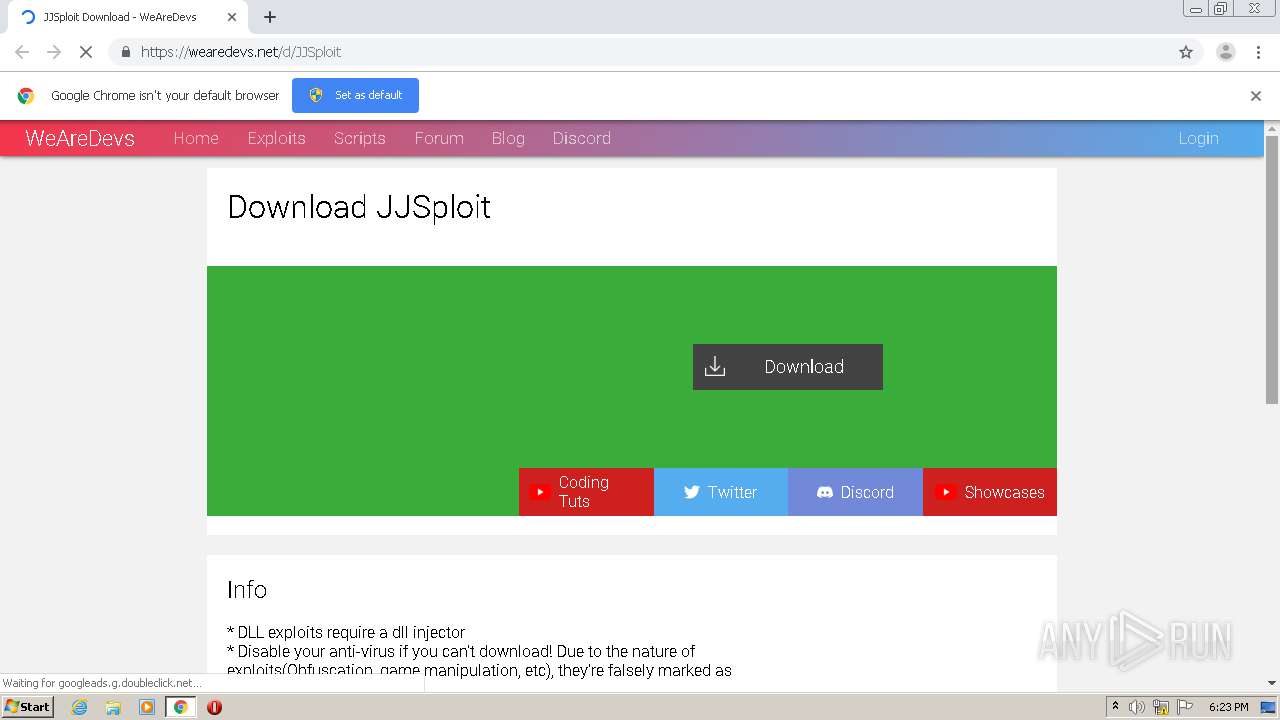Open Windows Explorer folder taskbar icon
This screenshot has width=1280, height=720.
coord(113,707)
